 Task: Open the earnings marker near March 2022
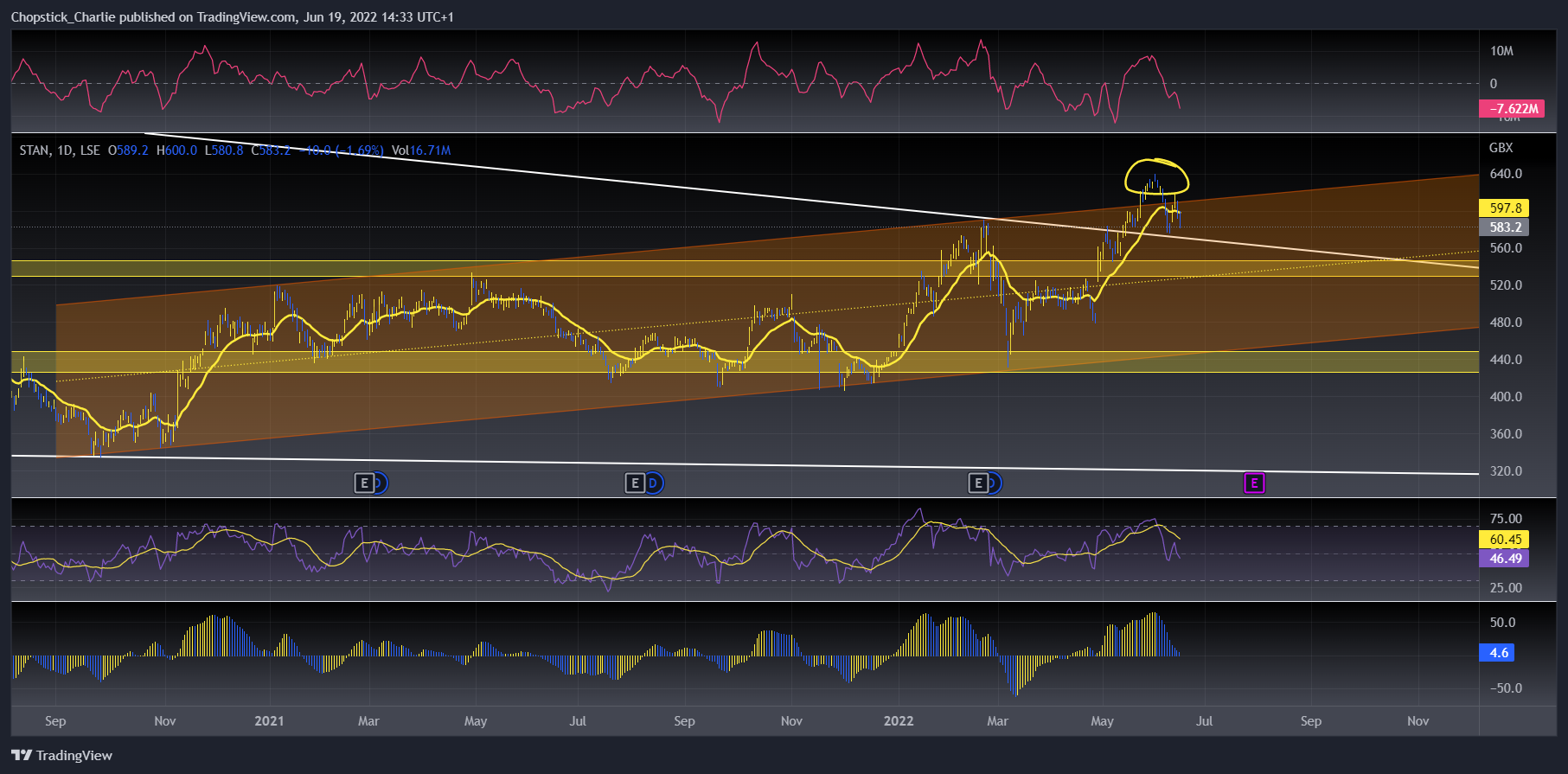[x=977, y=483]
